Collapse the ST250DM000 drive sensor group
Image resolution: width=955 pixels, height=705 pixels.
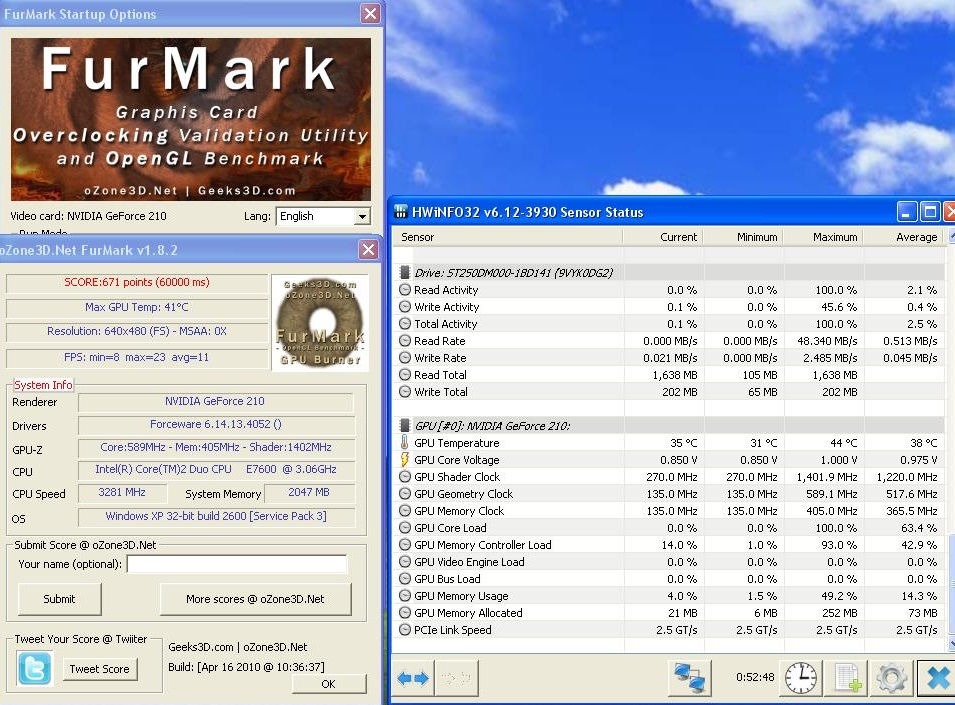(404, 272)
